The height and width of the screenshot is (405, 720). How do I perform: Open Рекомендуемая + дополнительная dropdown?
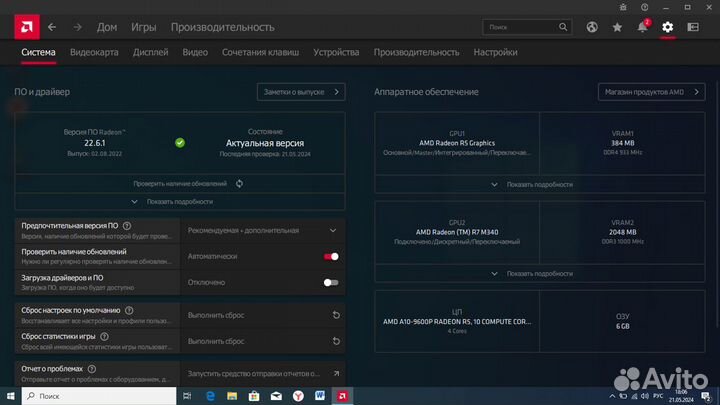262,231
